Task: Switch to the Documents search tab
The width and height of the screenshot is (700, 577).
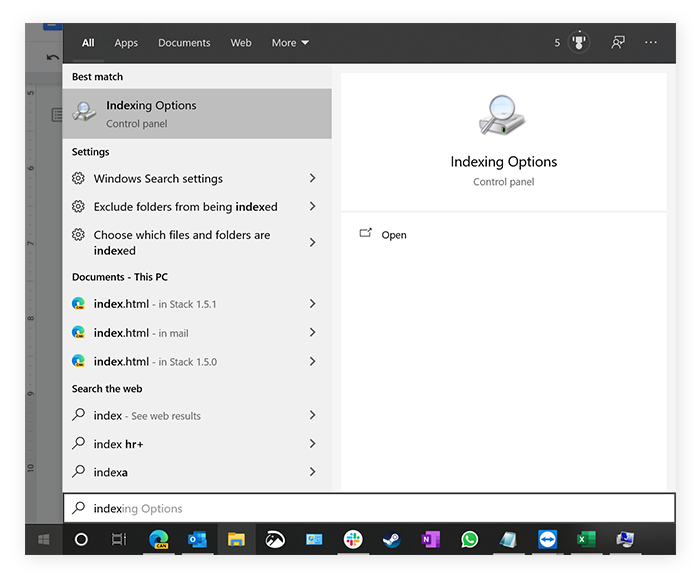Action: (184, 43)
